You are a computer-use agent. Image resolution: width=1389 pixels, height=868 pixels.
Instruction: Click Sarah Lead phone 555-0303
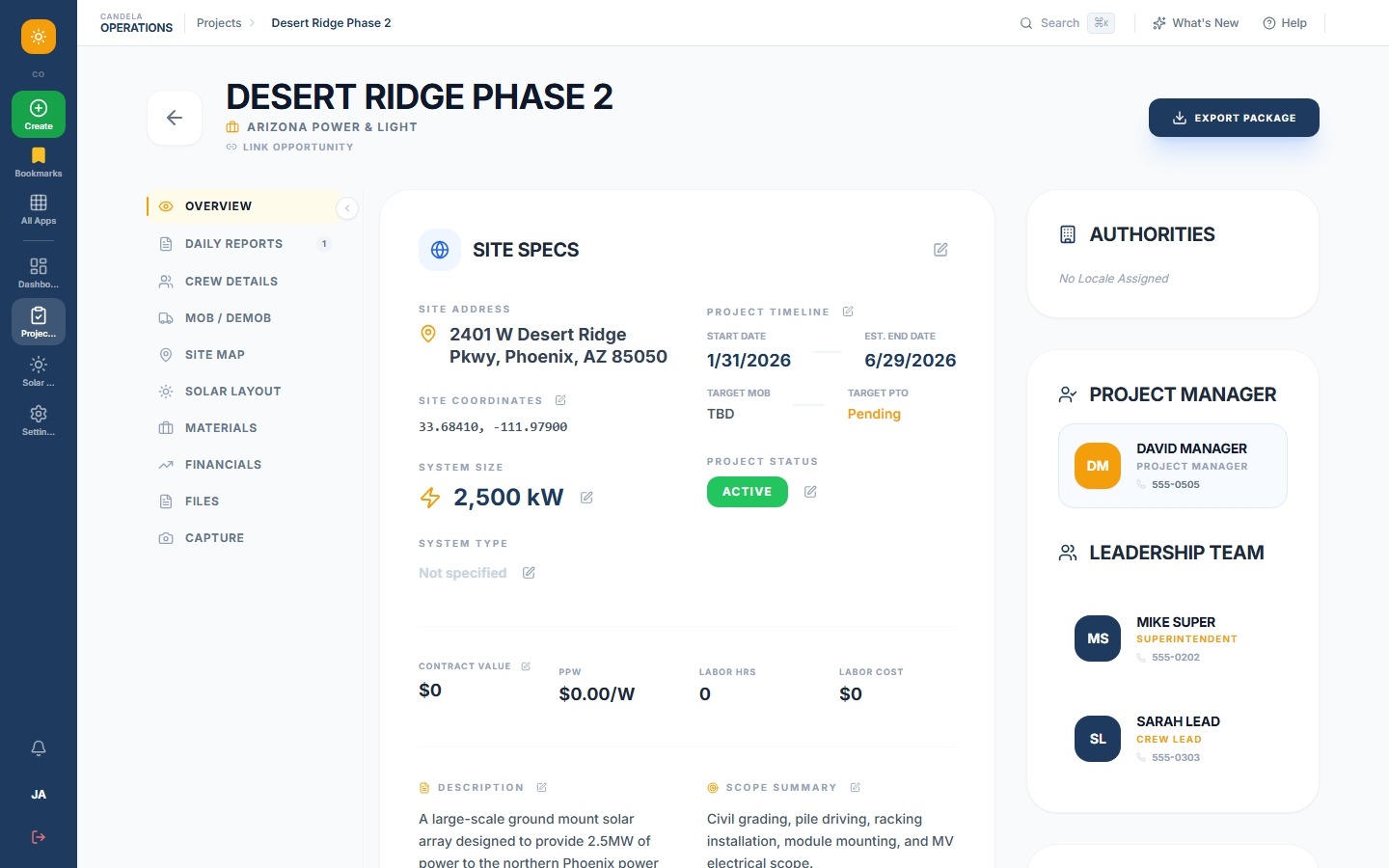(x=1168, y=758)
